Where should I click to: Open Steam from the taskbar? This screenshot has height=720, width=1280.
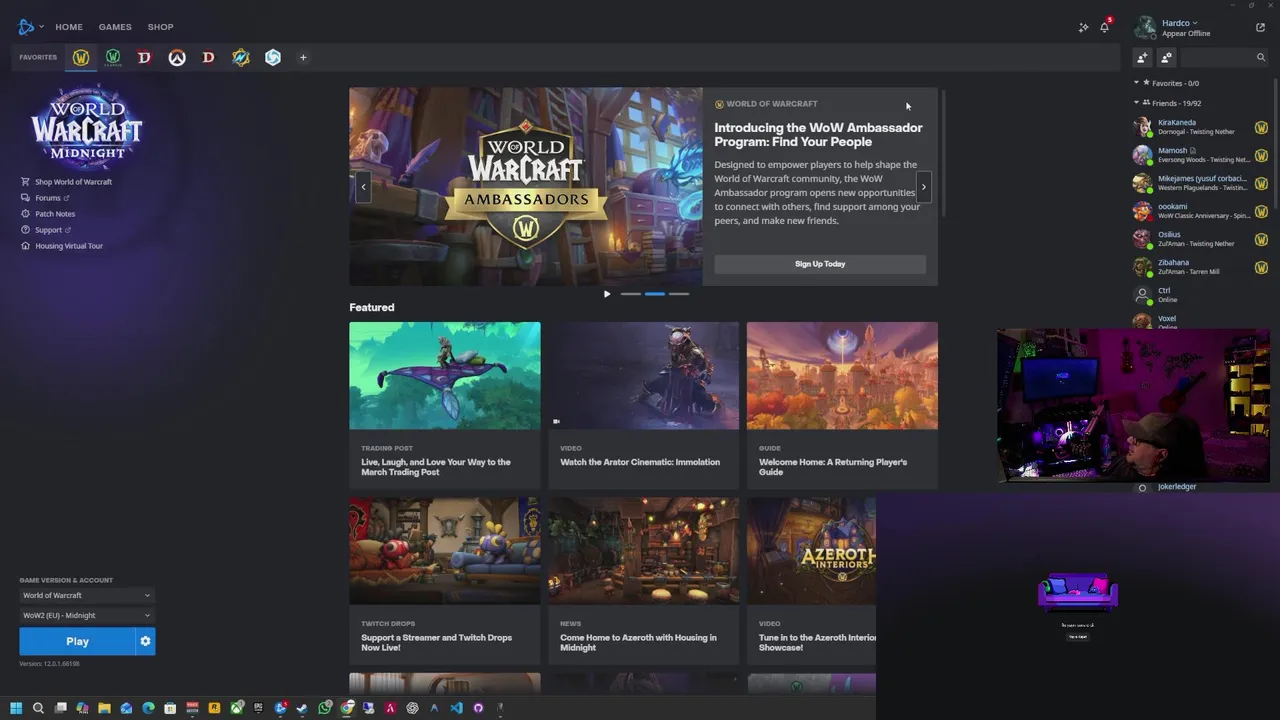[302, 708]
